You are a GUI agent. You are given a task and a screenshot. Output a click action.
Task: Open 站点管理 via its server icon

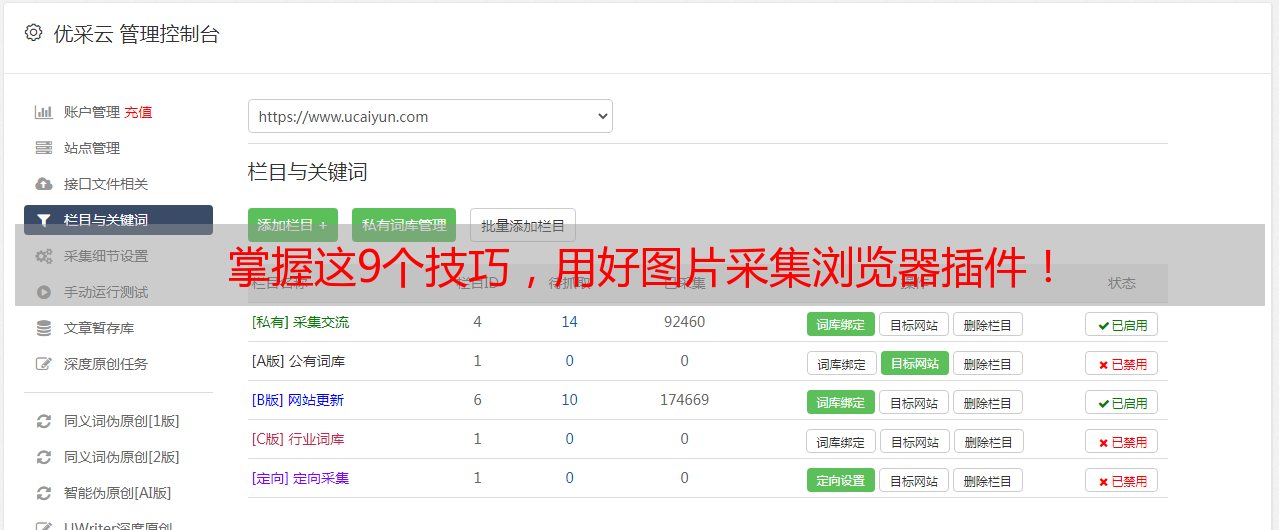[x=43, y=148]
